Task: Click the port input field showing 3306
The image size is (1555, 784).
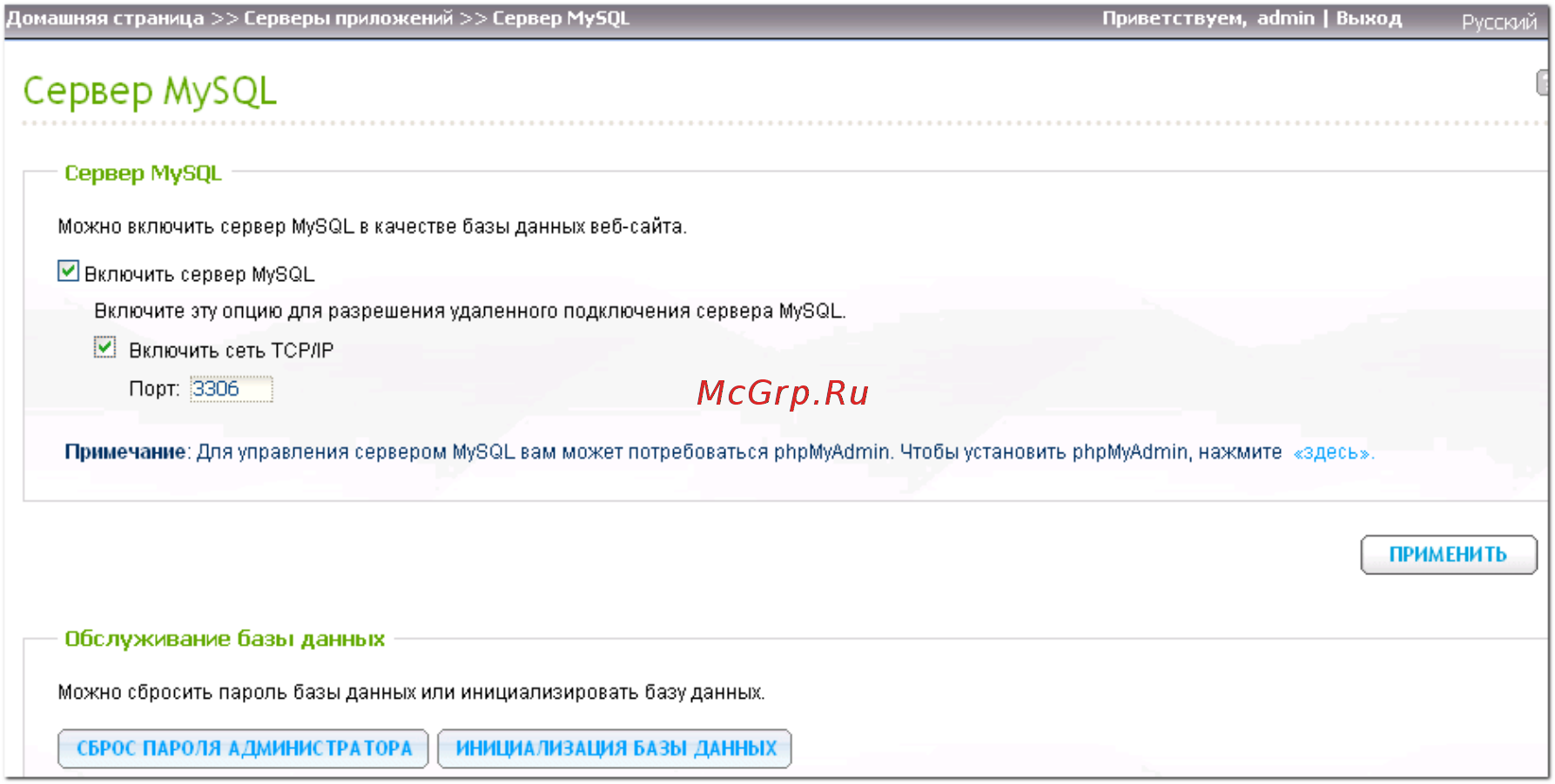Action: [231, 389]
